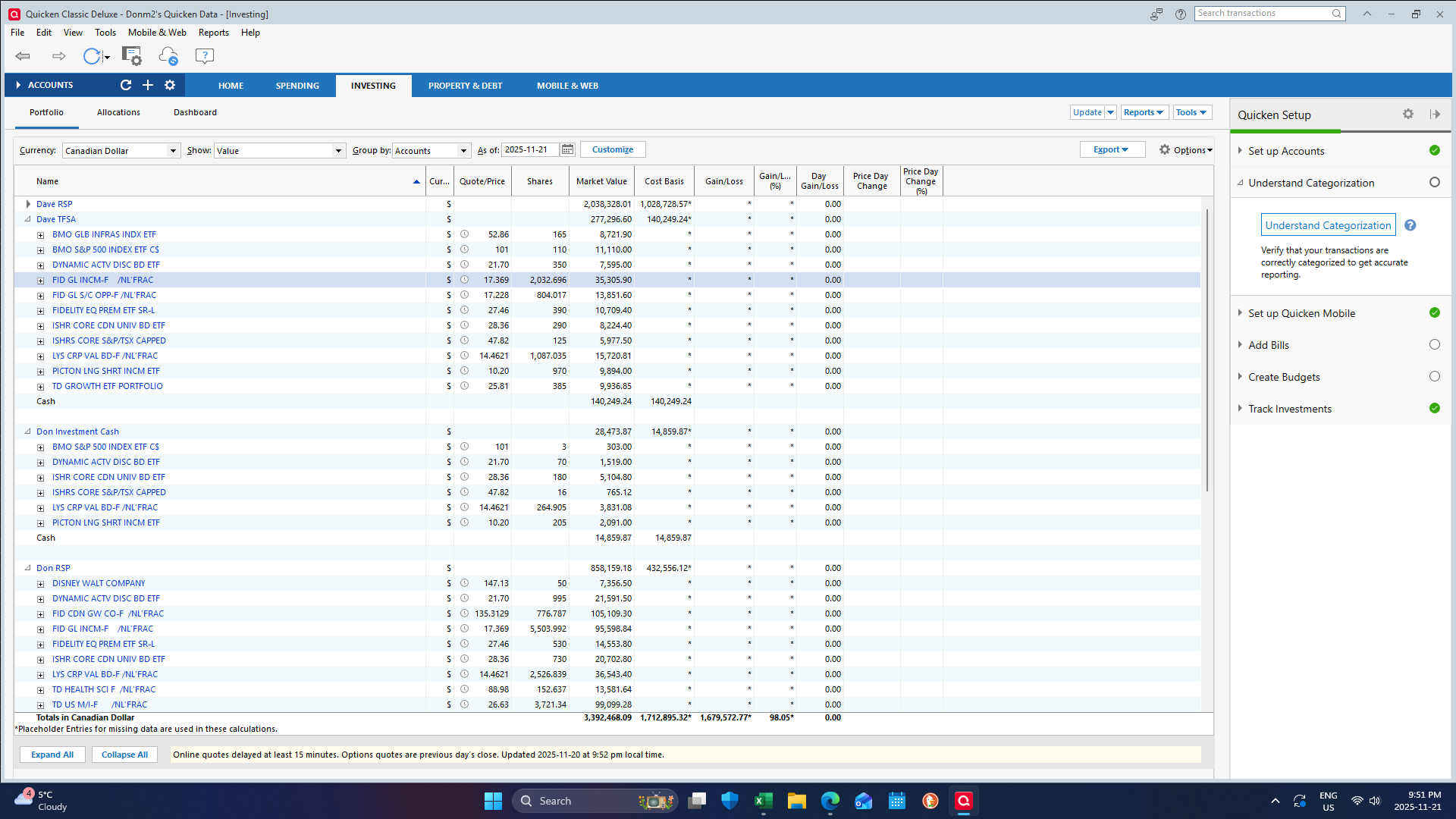Switch to the Property & Debt tab
This screenshot has width=1456, height=819.
(x=465, y=86)
